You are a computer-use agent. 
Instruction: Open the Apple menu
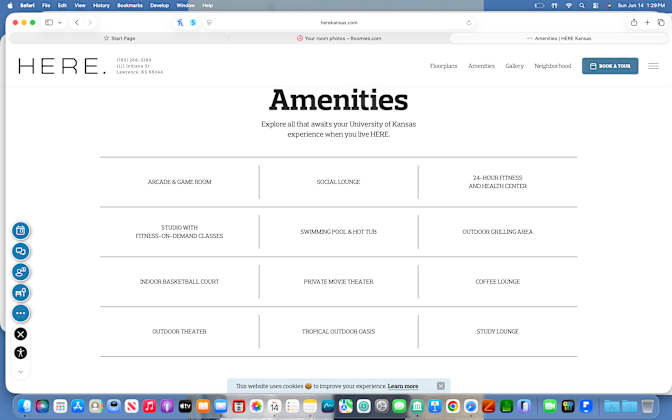click(10, 6)
